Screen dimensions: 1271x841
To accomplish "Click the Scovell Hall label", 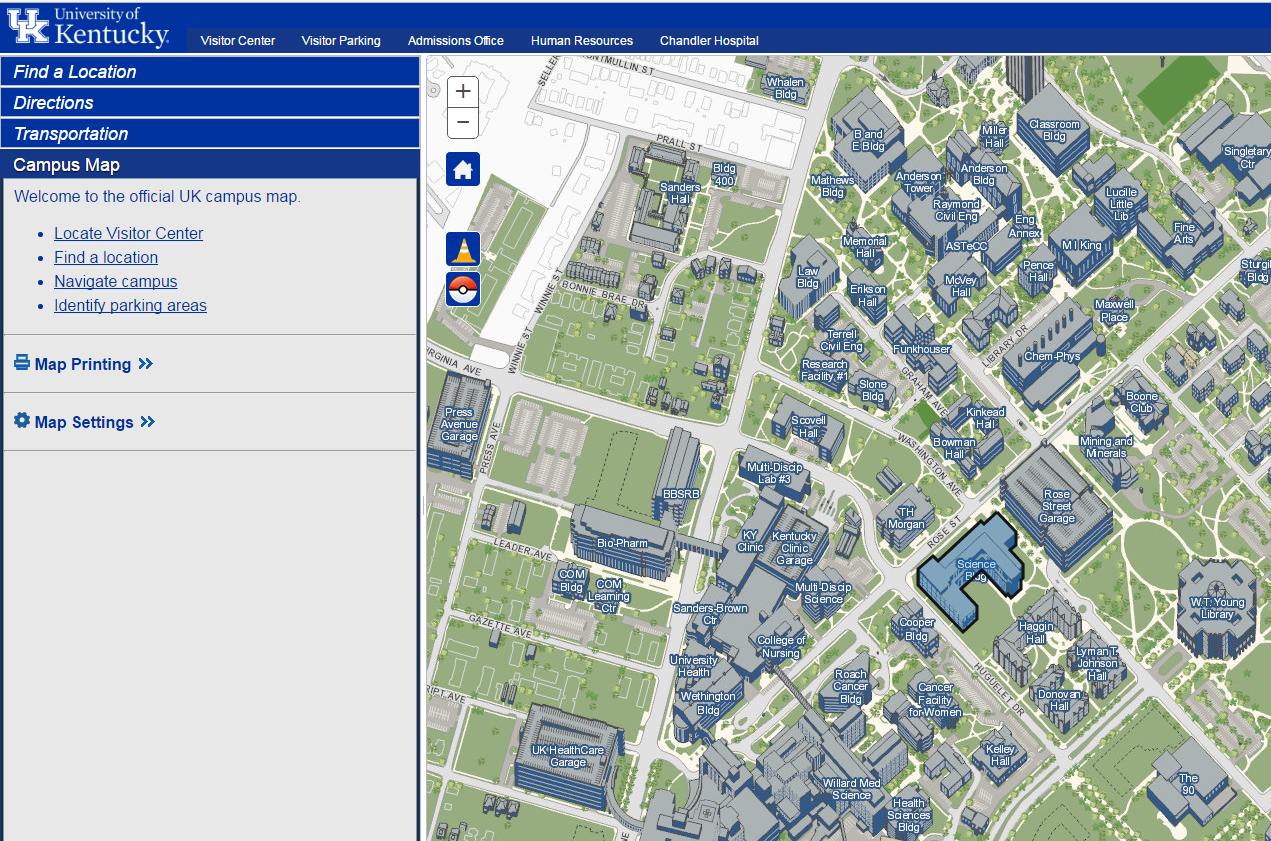I will [x=809, y=427].
